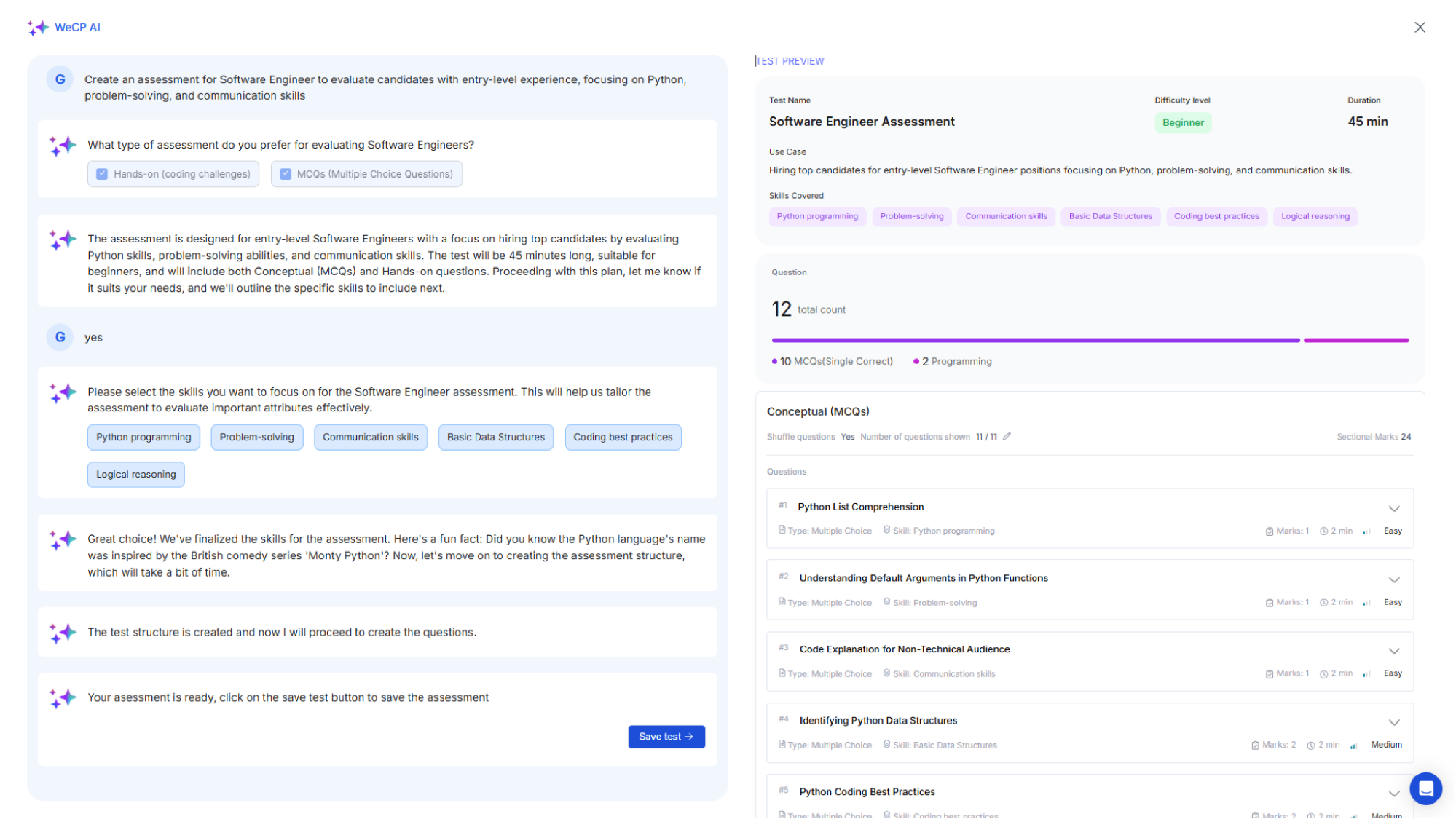
Task: Click the Save test button
Action: tap(665, 736)
